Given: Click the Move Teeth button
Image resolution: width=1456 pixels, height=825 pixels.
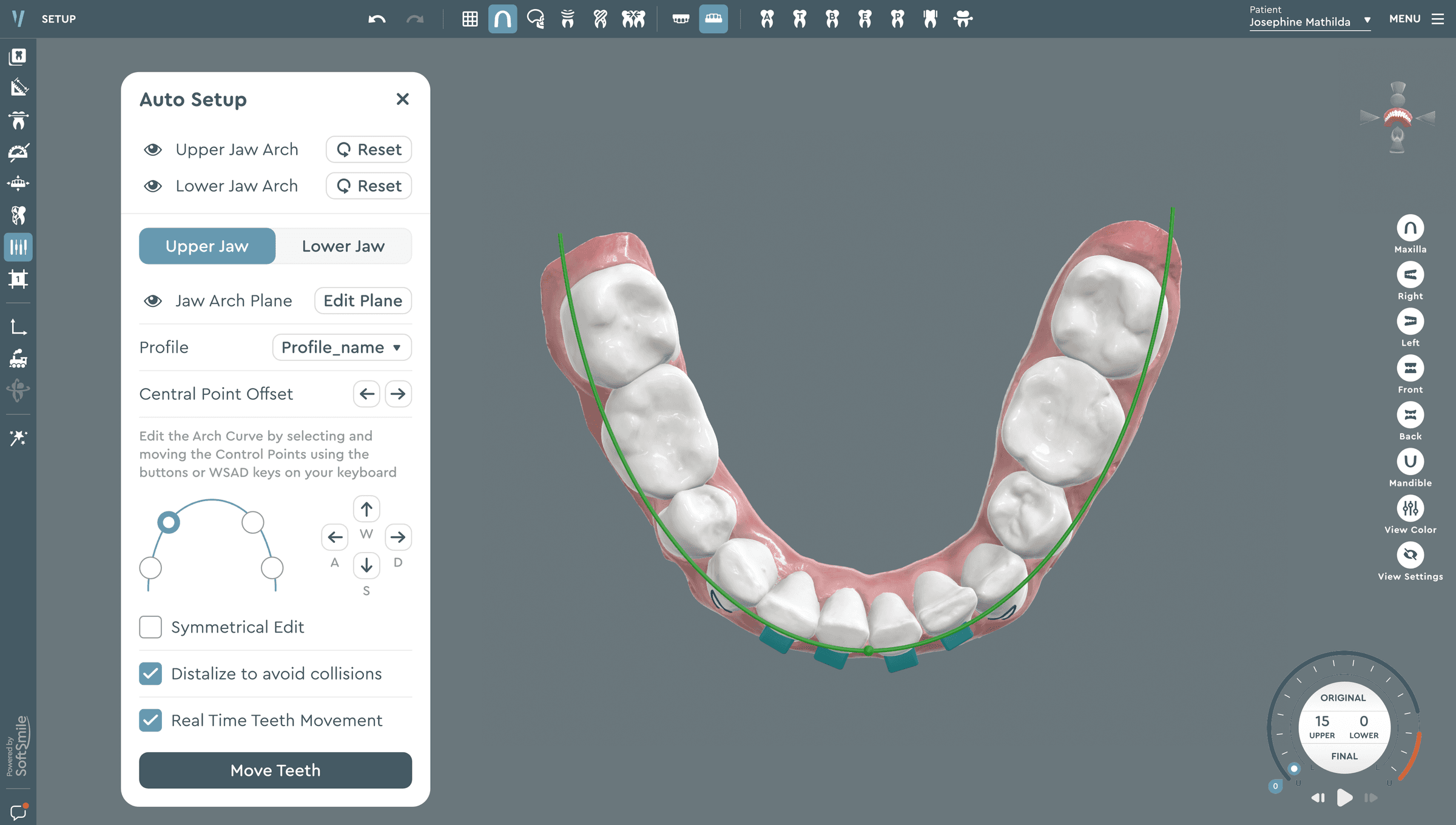Looking at the screenshot, I should click(275, 770).
